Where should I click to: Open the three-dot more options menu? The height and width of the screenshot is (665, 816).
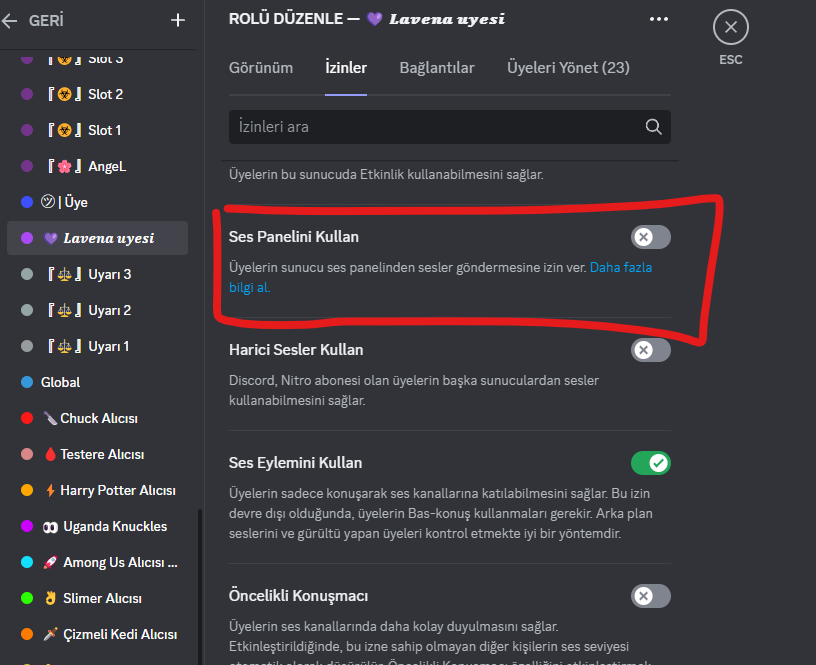[659, 19]
